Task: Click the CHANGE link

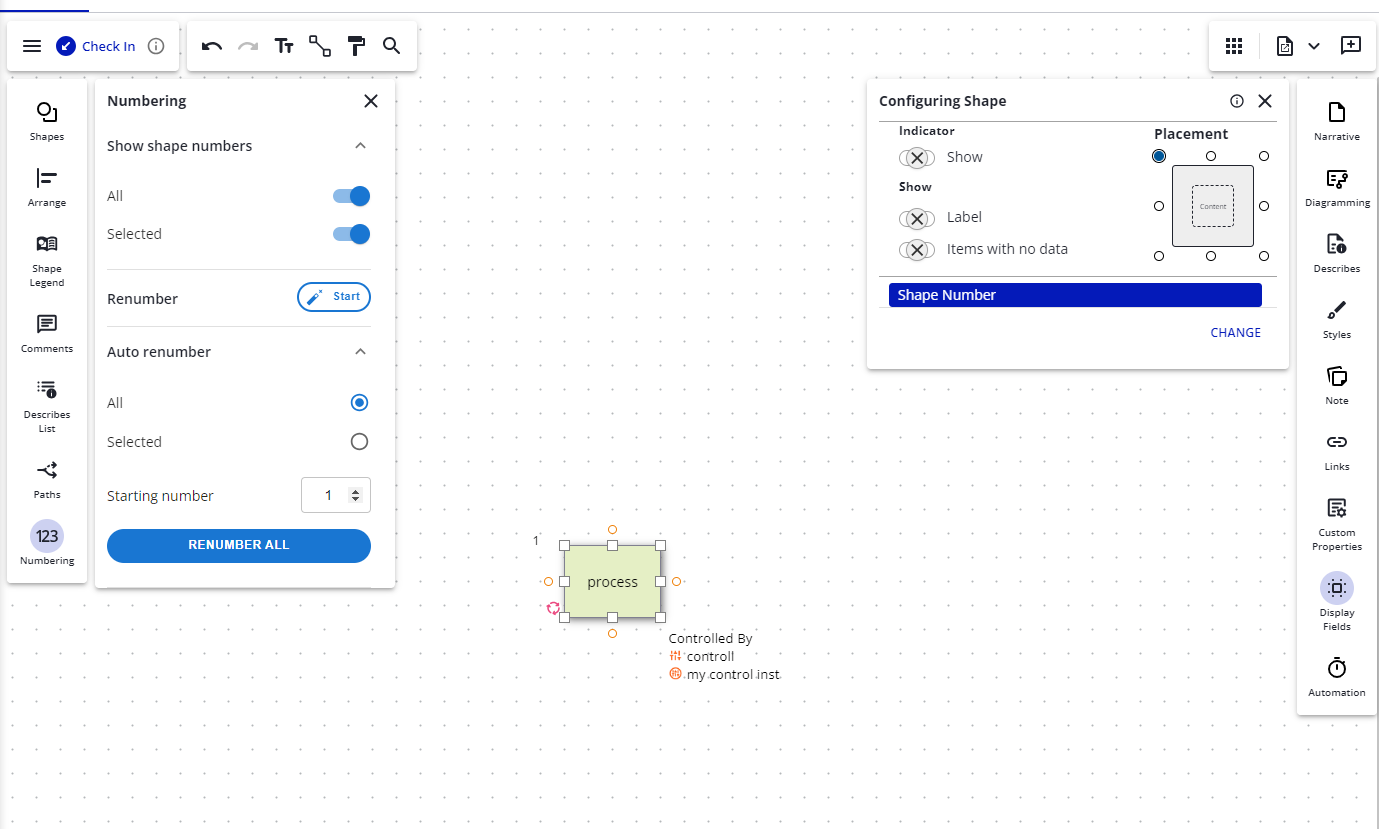Action: [x=1235, y=333]
